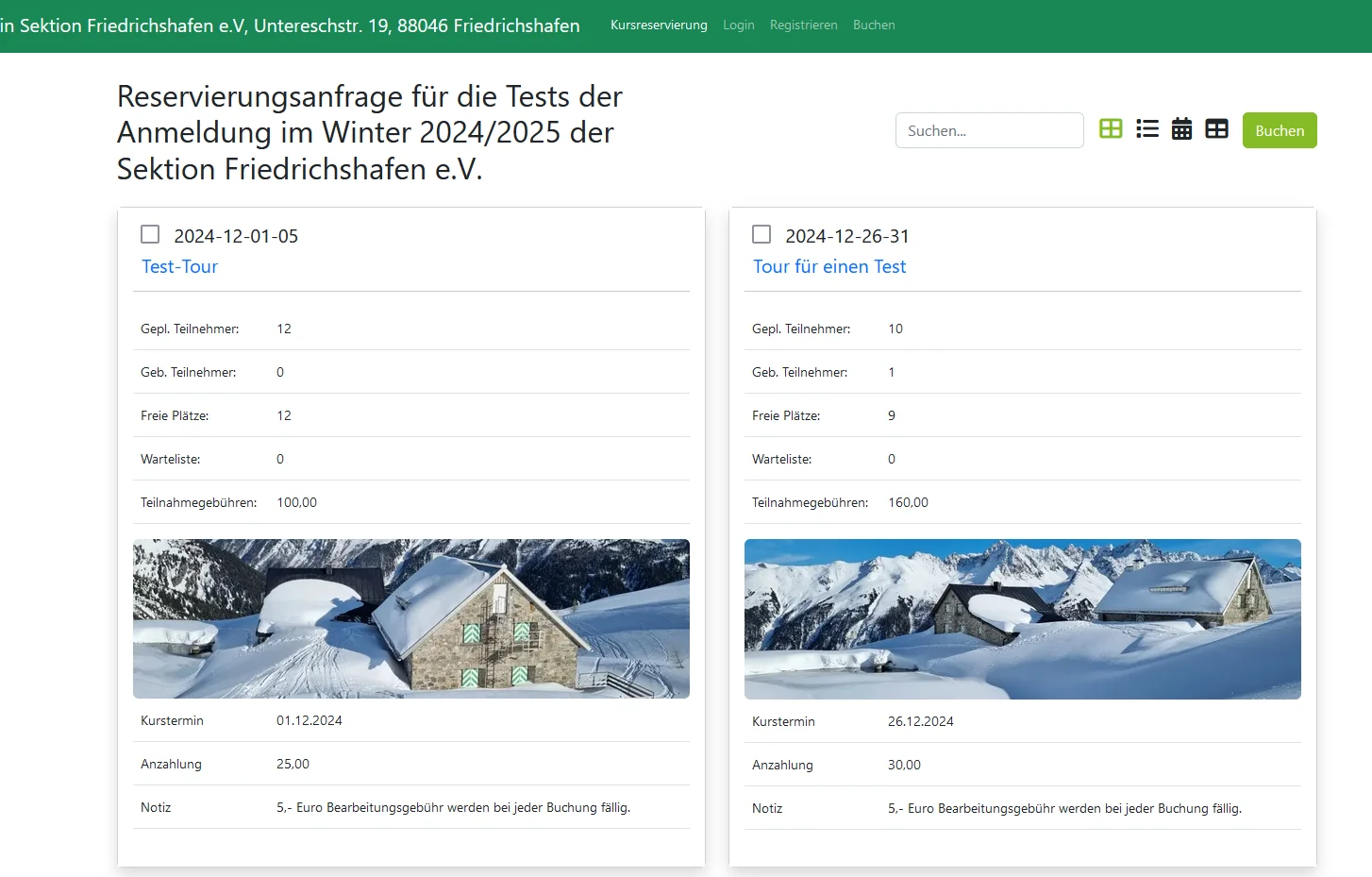
Task: Click into the Suchen search field
Action: click(989, 130)
